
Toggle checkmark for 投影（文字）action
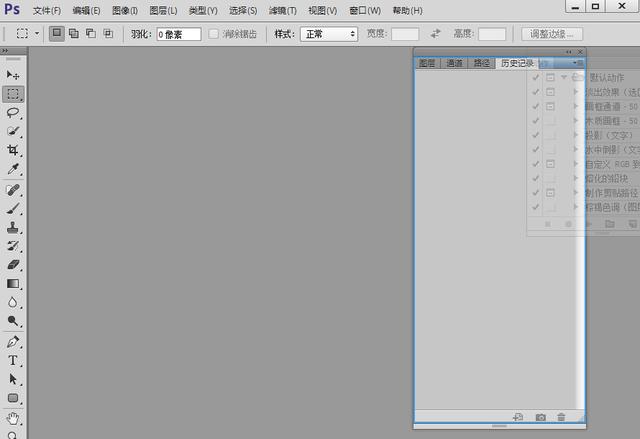536,135
